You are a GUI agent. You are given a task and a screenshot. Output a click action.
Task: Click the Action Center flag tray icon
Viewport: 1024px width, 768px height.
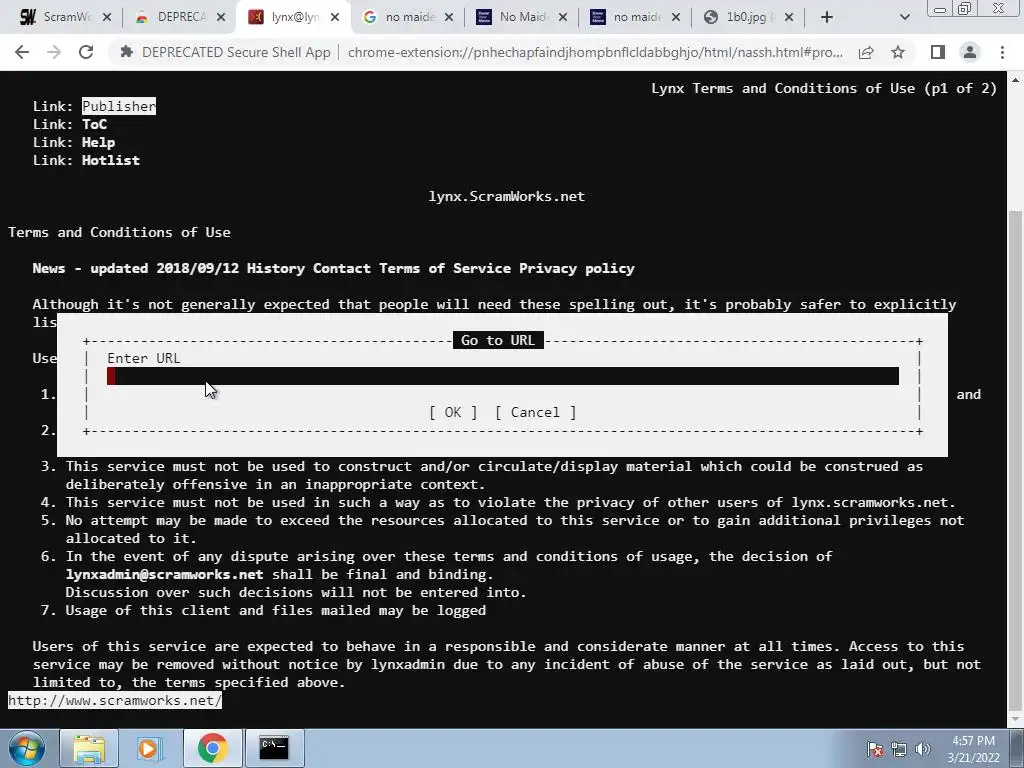tap(875, 749)
